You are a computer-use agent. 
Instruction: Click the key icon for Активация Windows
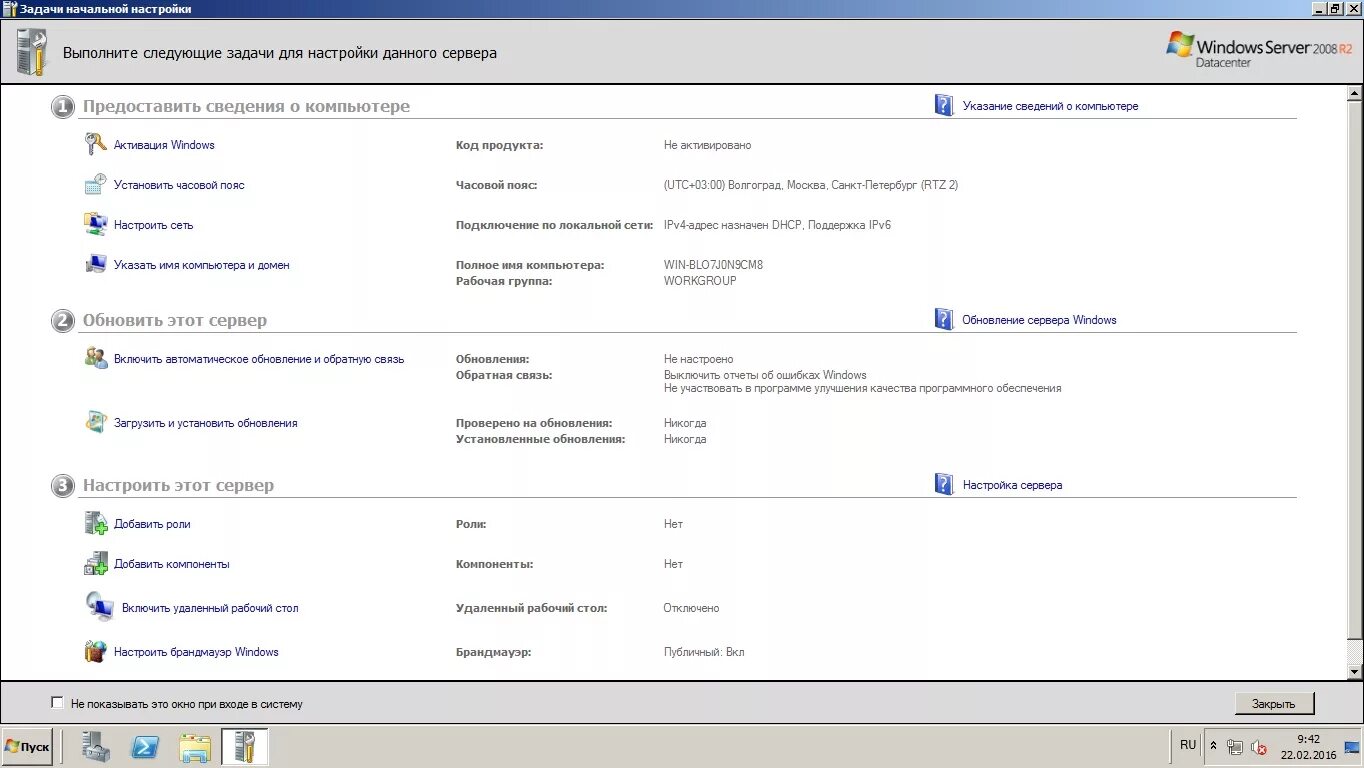95,144
